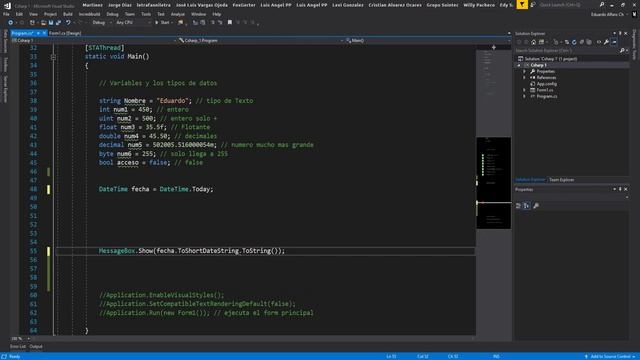The width and height of the screenshot is (640, 360).
Task: Click the Sync with Active Document icon
Action: click(x=567, y=42)
